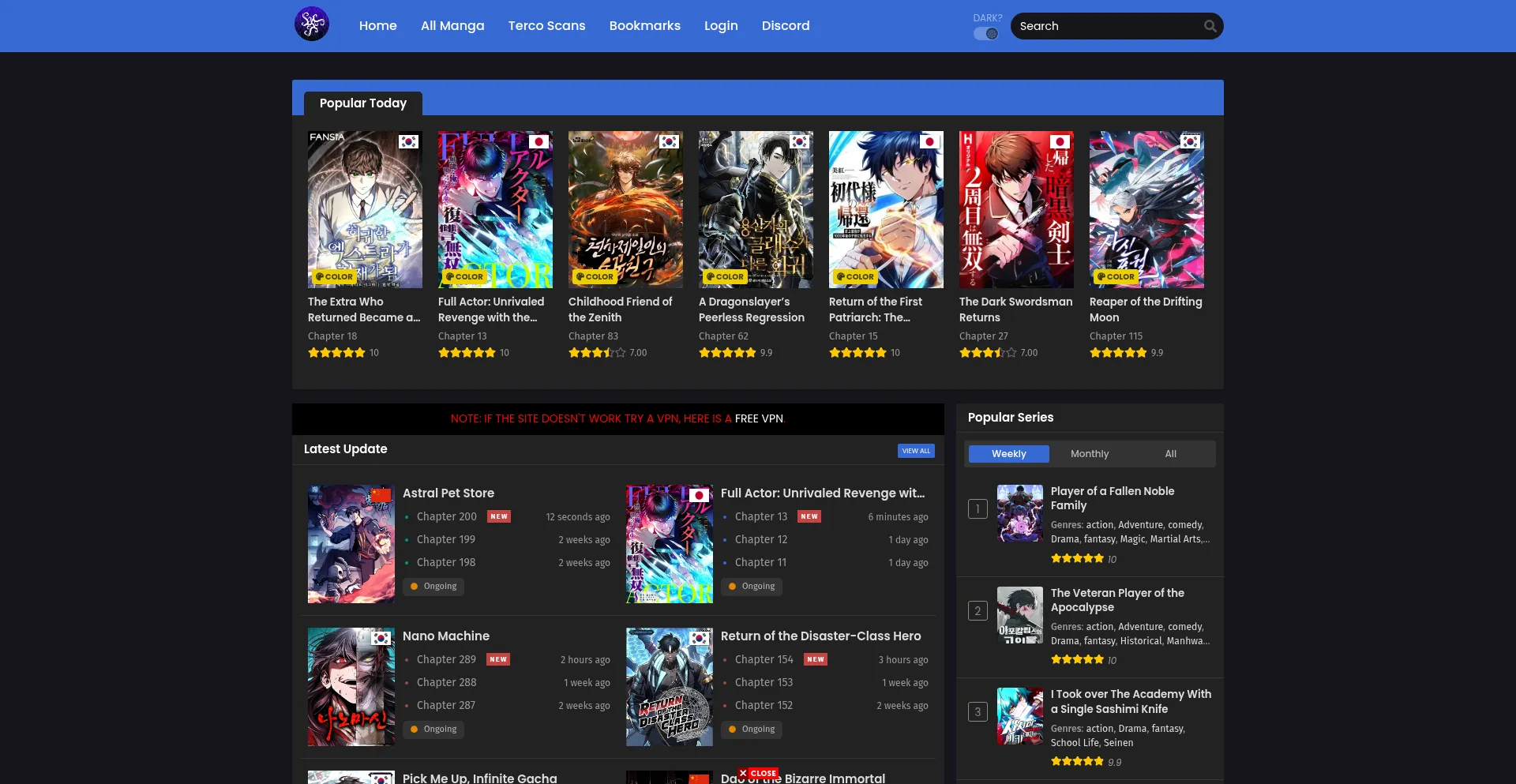Screen dimensions: 1516x784
Task: Select the Weekly popular series tab
Action: (1008, 454)
